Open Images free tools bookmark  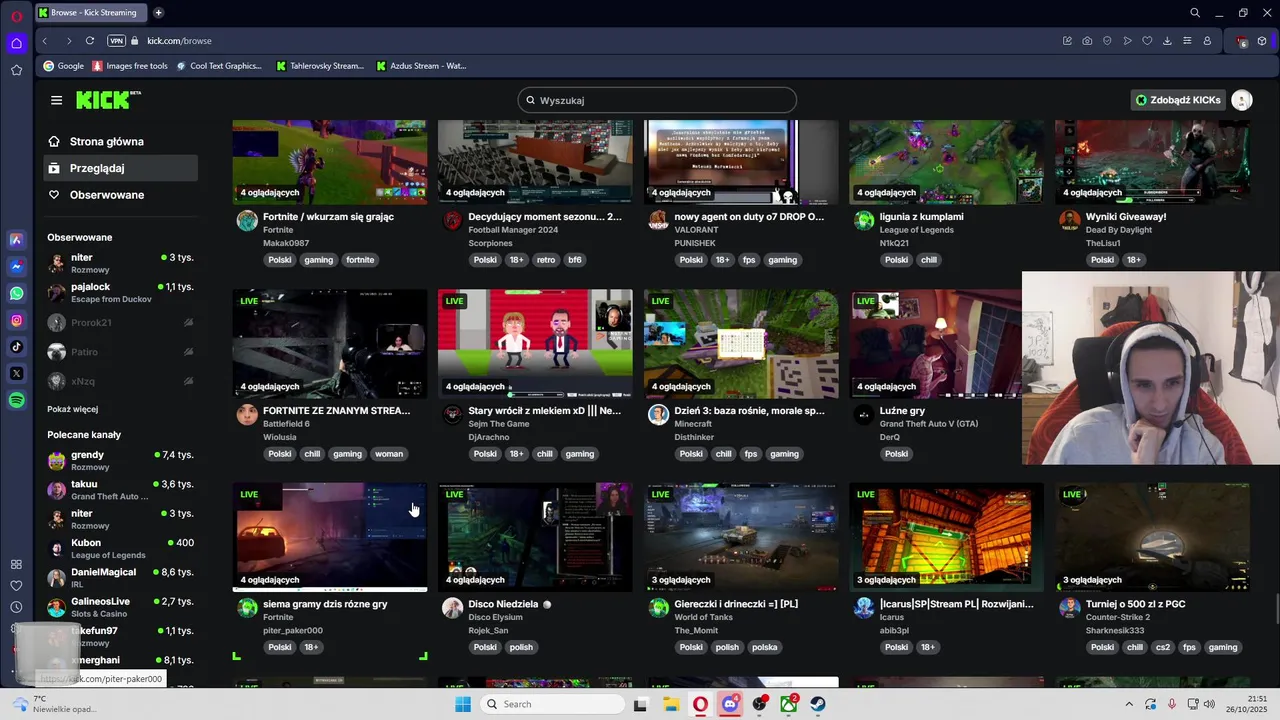[130, 66]
